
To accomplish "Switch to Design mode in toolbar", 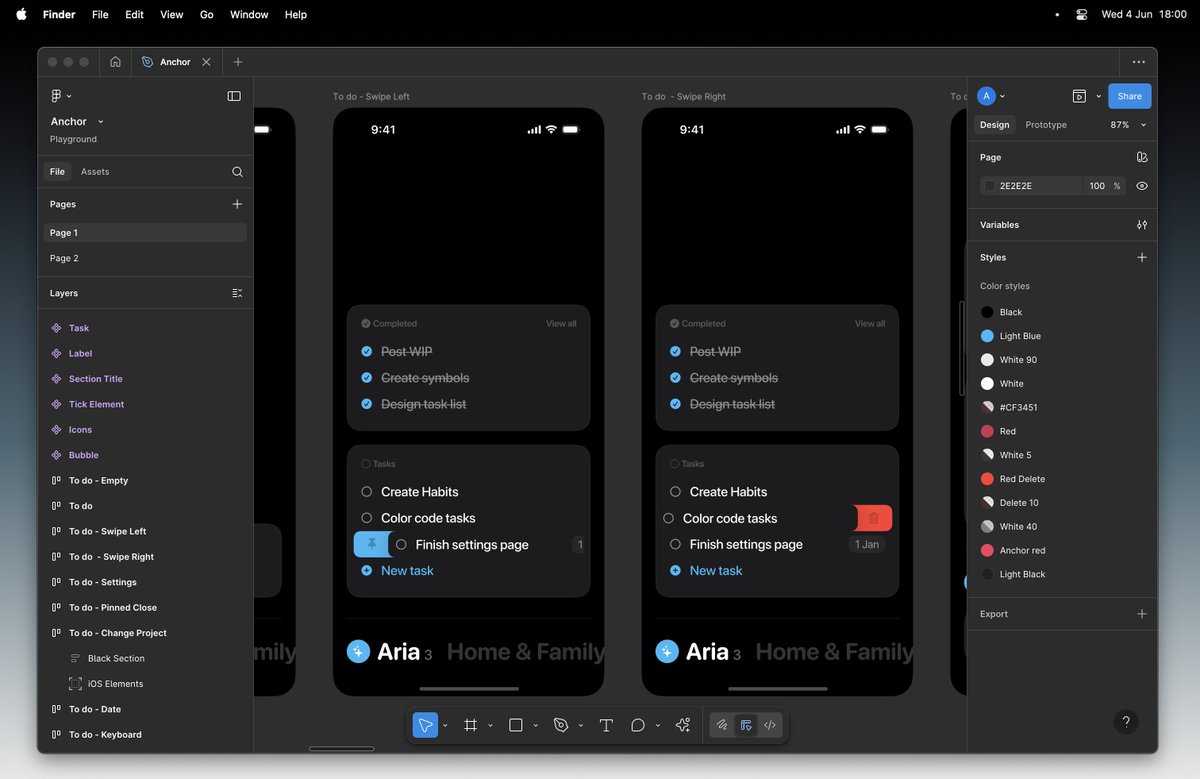I will 746,725.
